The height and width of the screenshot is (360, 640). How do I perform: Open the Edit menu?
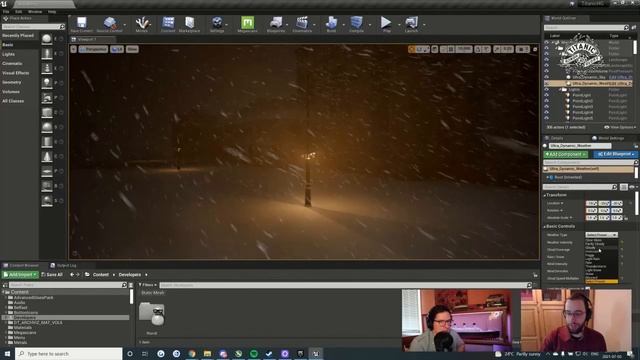tap(19, 12)
